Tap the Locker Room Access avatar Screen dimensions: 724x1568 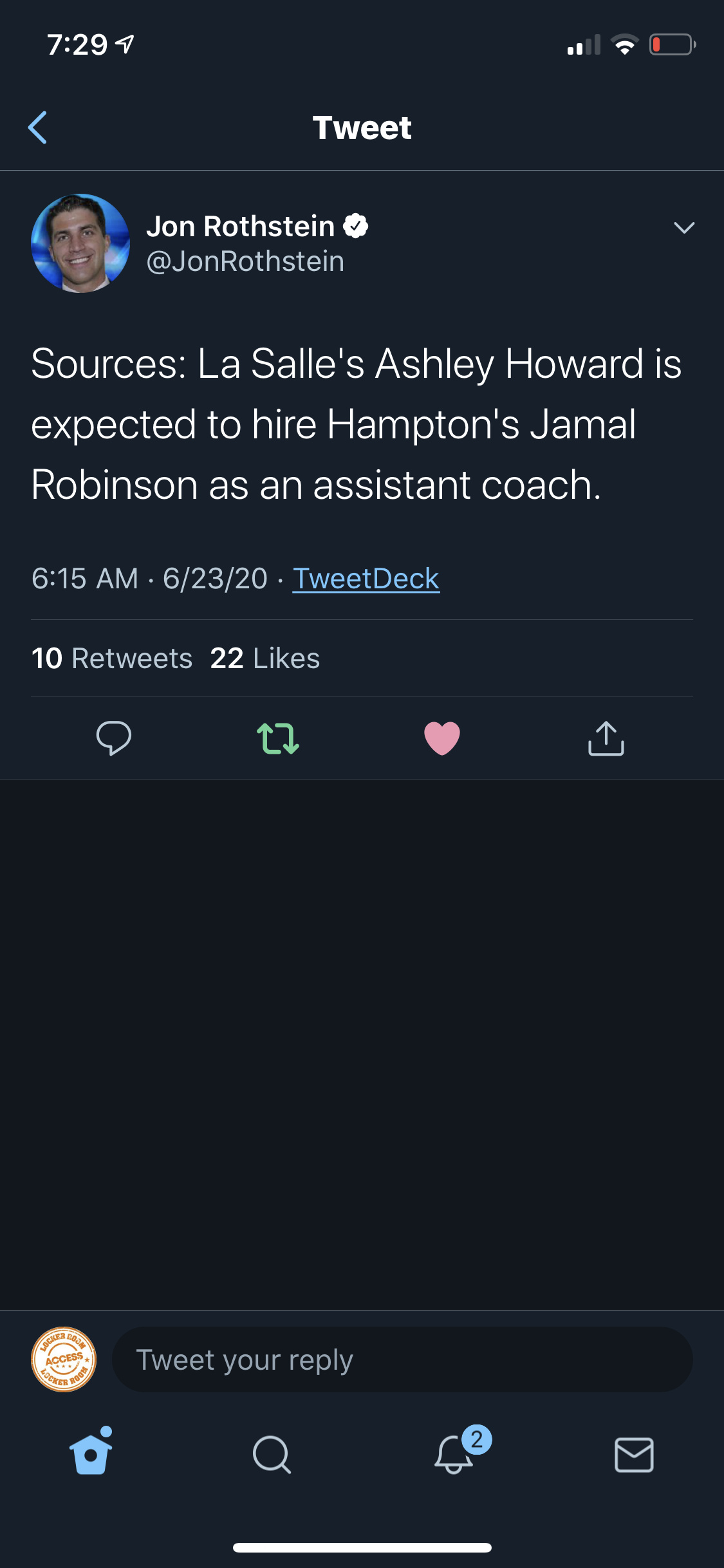[64, 1359]
